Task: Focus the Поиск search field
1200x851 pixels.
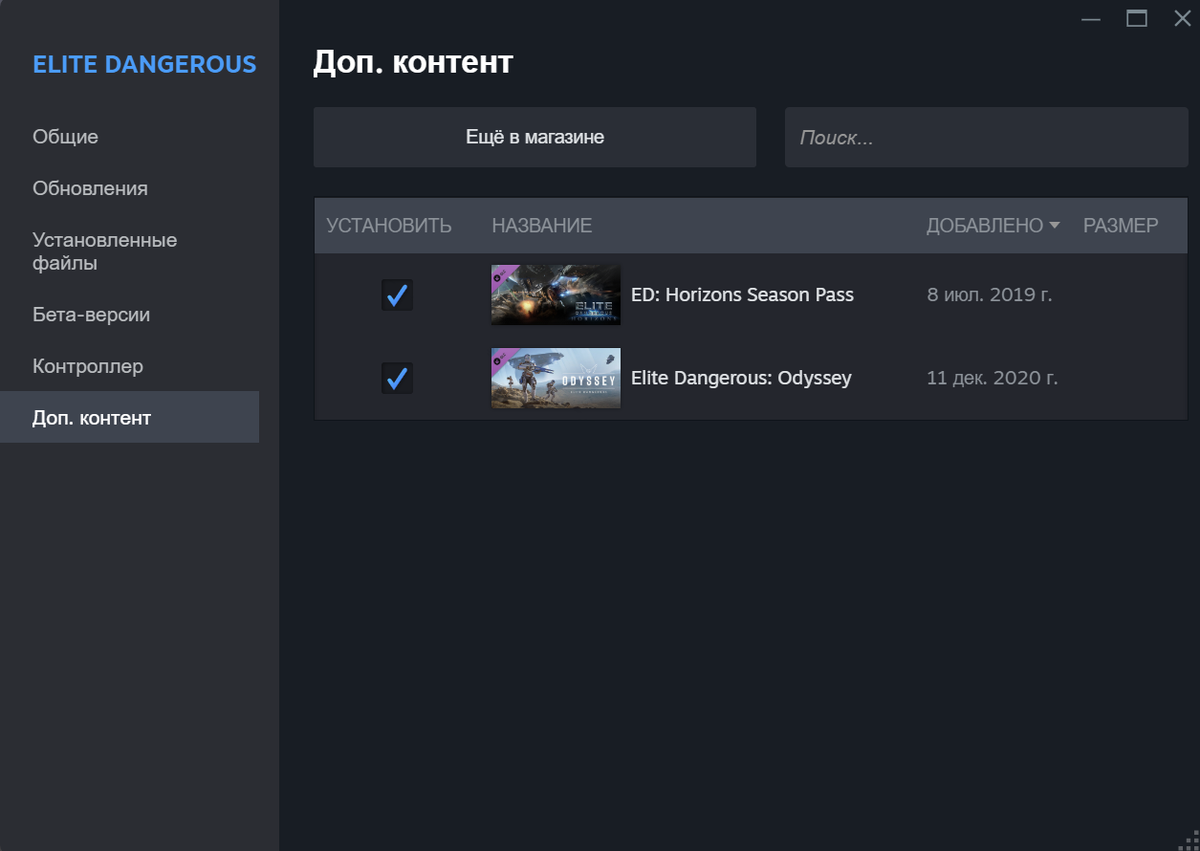Action: pyautogui.click(x=986, y=137)
